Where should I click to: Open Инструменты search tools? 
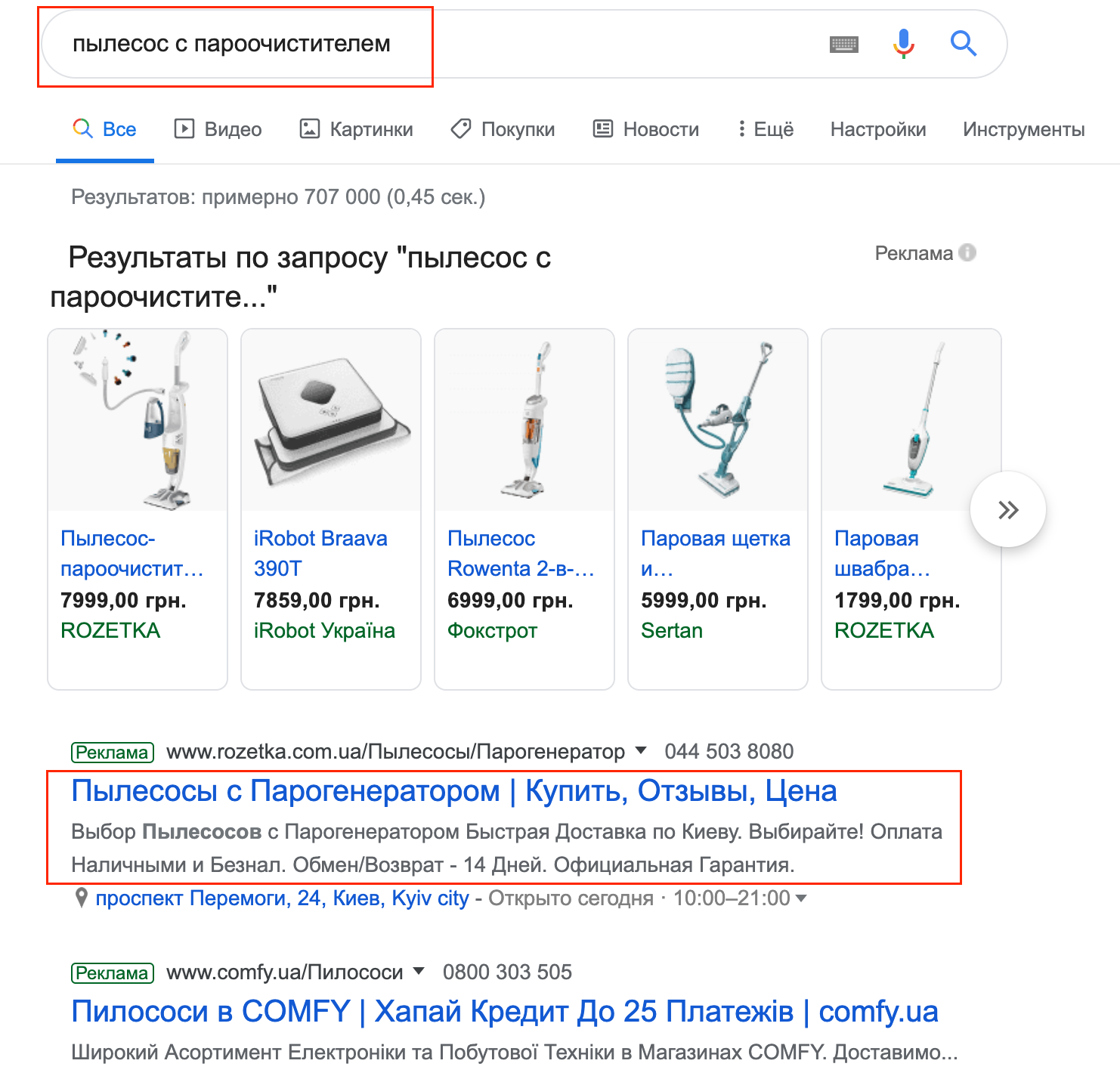[x=1023, y=129]
